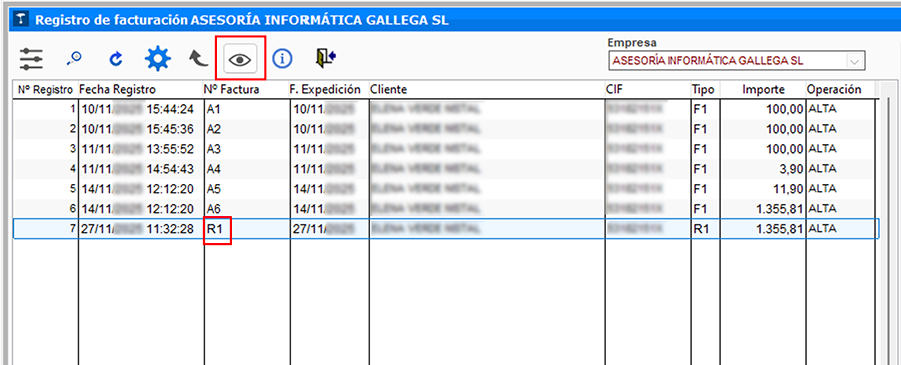Click registration time 15:44:24

coord(170,109)
